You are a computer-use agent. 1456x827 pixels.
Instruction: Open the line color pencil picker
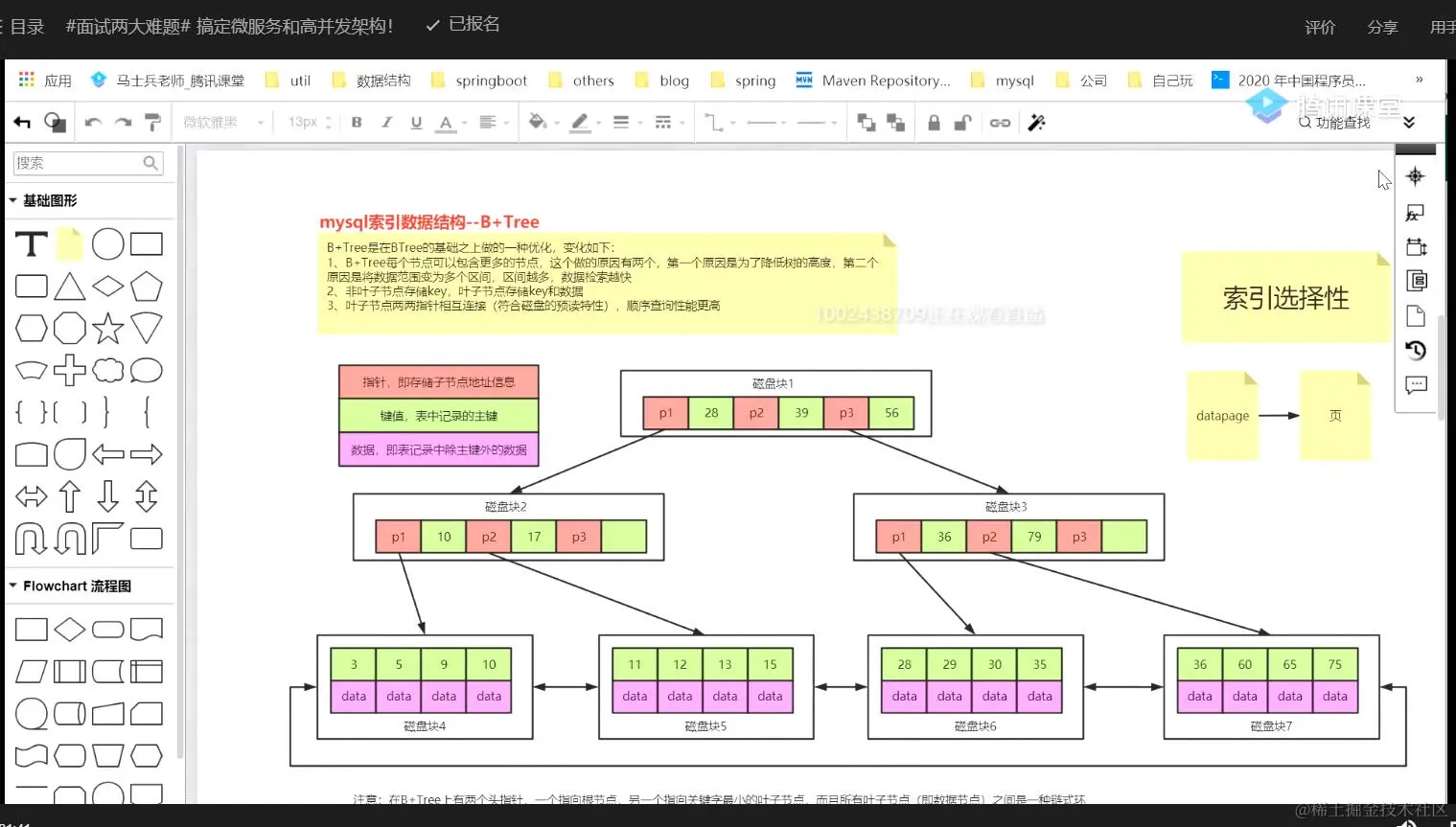point(585,122)
